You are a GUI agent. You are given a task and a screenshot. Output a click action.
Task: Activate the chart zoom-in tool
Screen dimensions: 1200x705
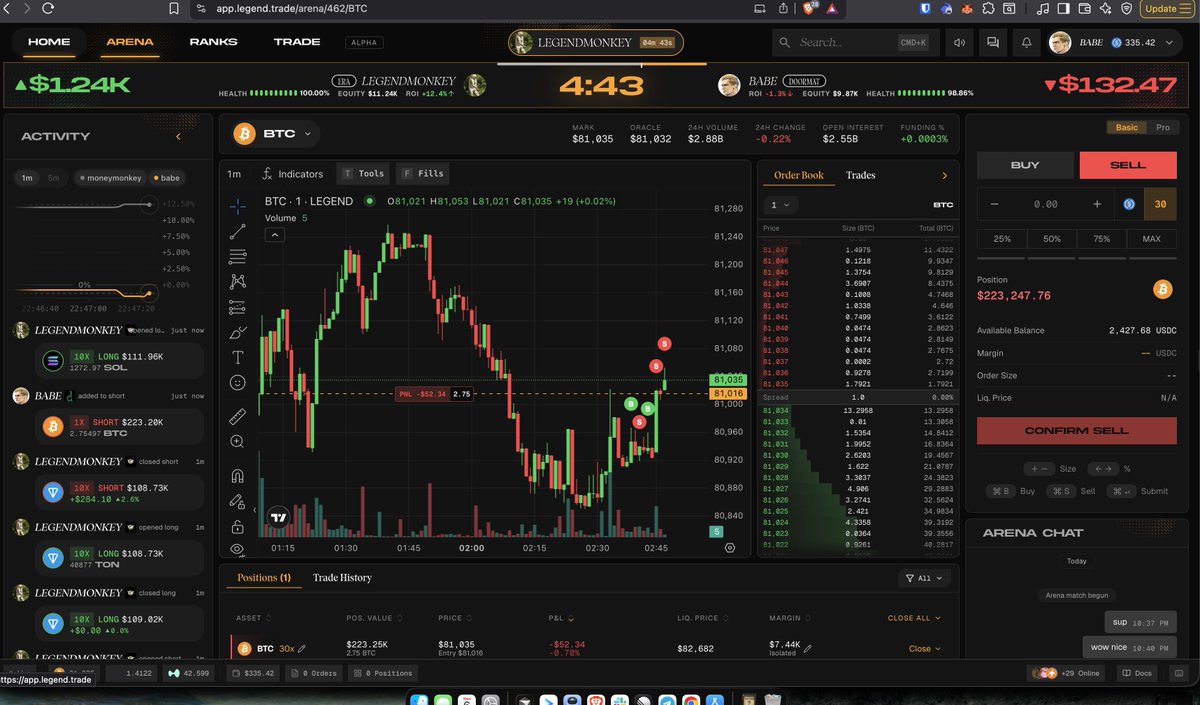click(237, 441)
